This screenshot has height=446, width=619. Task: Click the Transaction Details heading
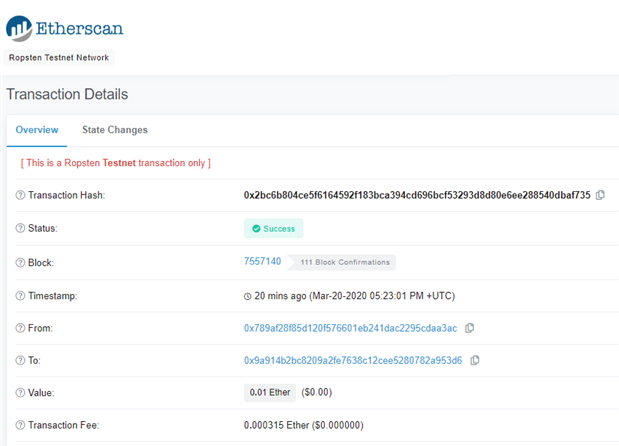[67, 94]
